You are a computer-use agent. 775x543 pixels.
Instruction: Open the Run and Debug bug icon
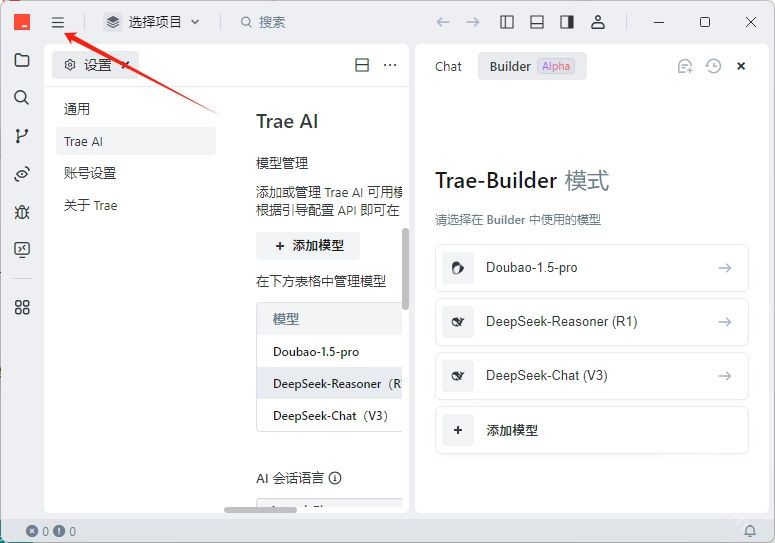tap(22, 212)
